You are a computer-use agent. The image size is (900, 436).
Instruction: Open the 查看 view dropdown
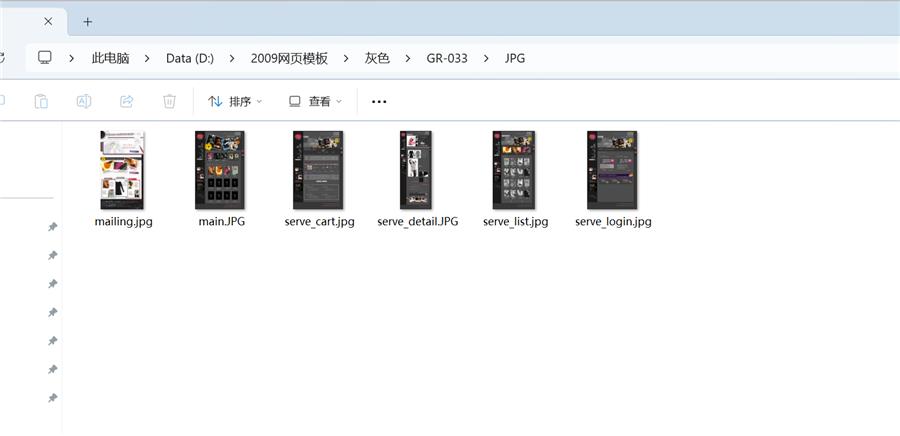pos(315,102)
